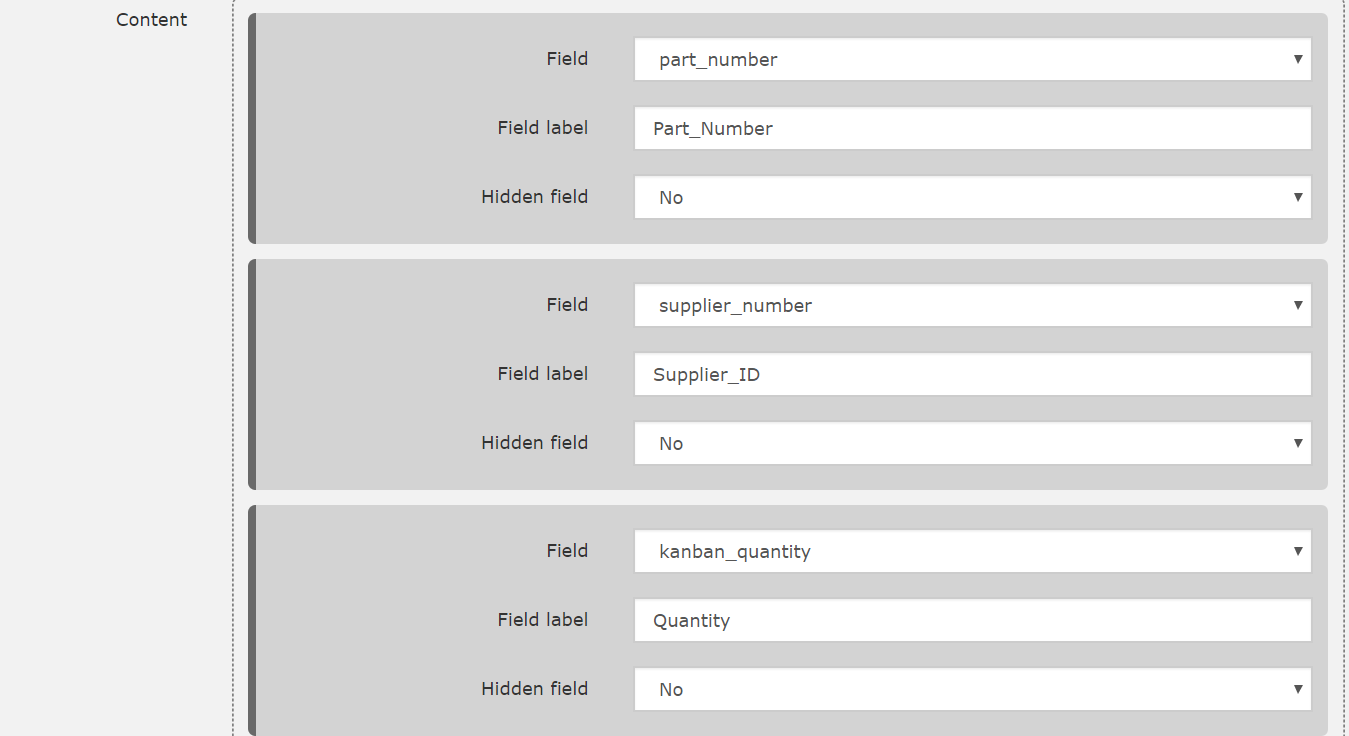
Task: Expand Hidden field dropdown under Part_Number label
Action: (x=972, y=198)
